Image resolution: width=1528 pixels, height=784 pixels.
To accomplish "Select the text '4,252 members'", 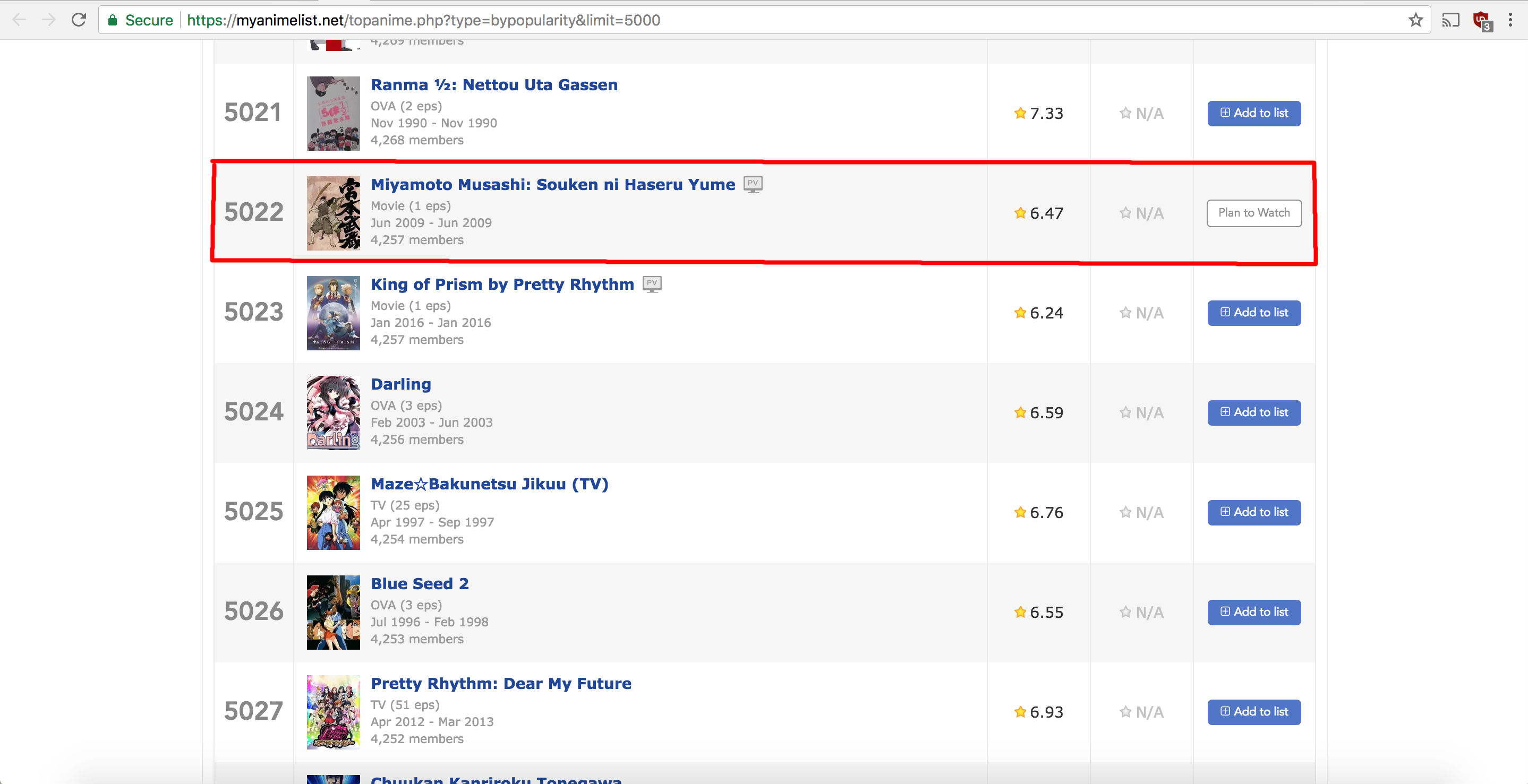I will [417, 739].
